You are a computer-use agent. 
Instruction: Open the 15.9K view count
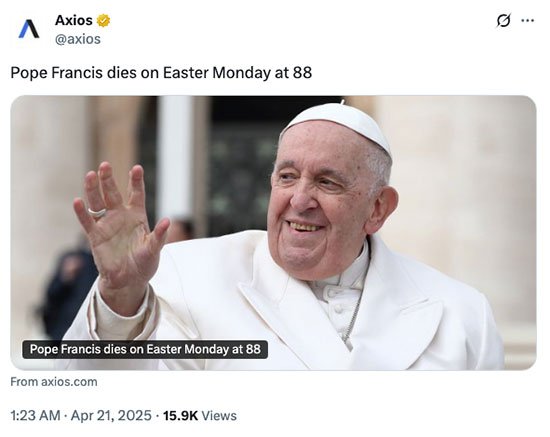[x=180, y=416]
